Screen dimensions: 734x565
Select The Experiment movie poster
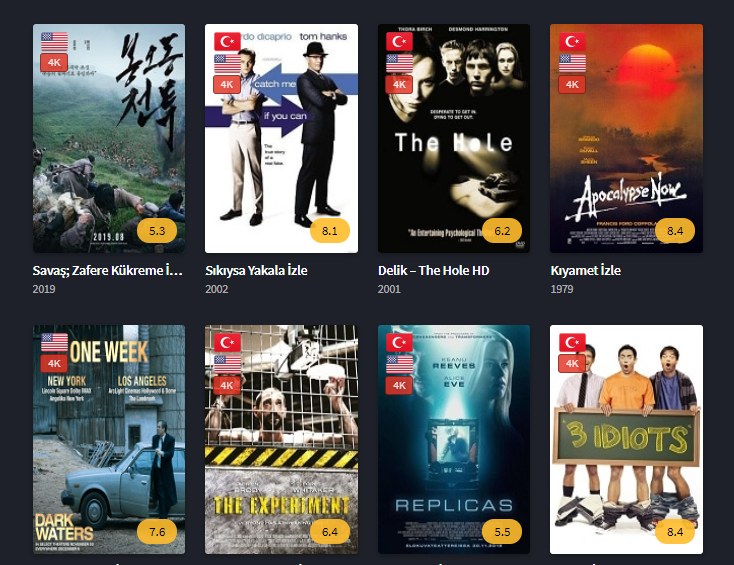click(x=281, y=440)
